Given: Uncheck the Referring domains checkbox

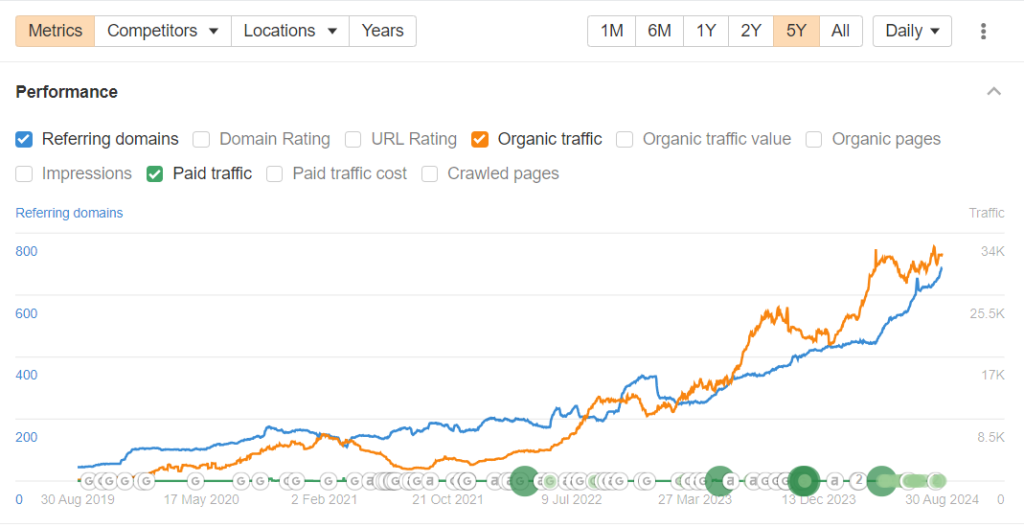Looking at the screenshot, I should (25, 139).
